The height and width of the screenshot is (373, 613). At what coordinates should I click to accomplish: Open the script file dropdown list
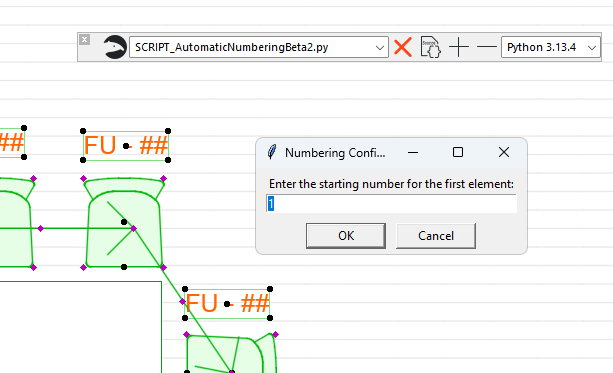pos(379,48)
